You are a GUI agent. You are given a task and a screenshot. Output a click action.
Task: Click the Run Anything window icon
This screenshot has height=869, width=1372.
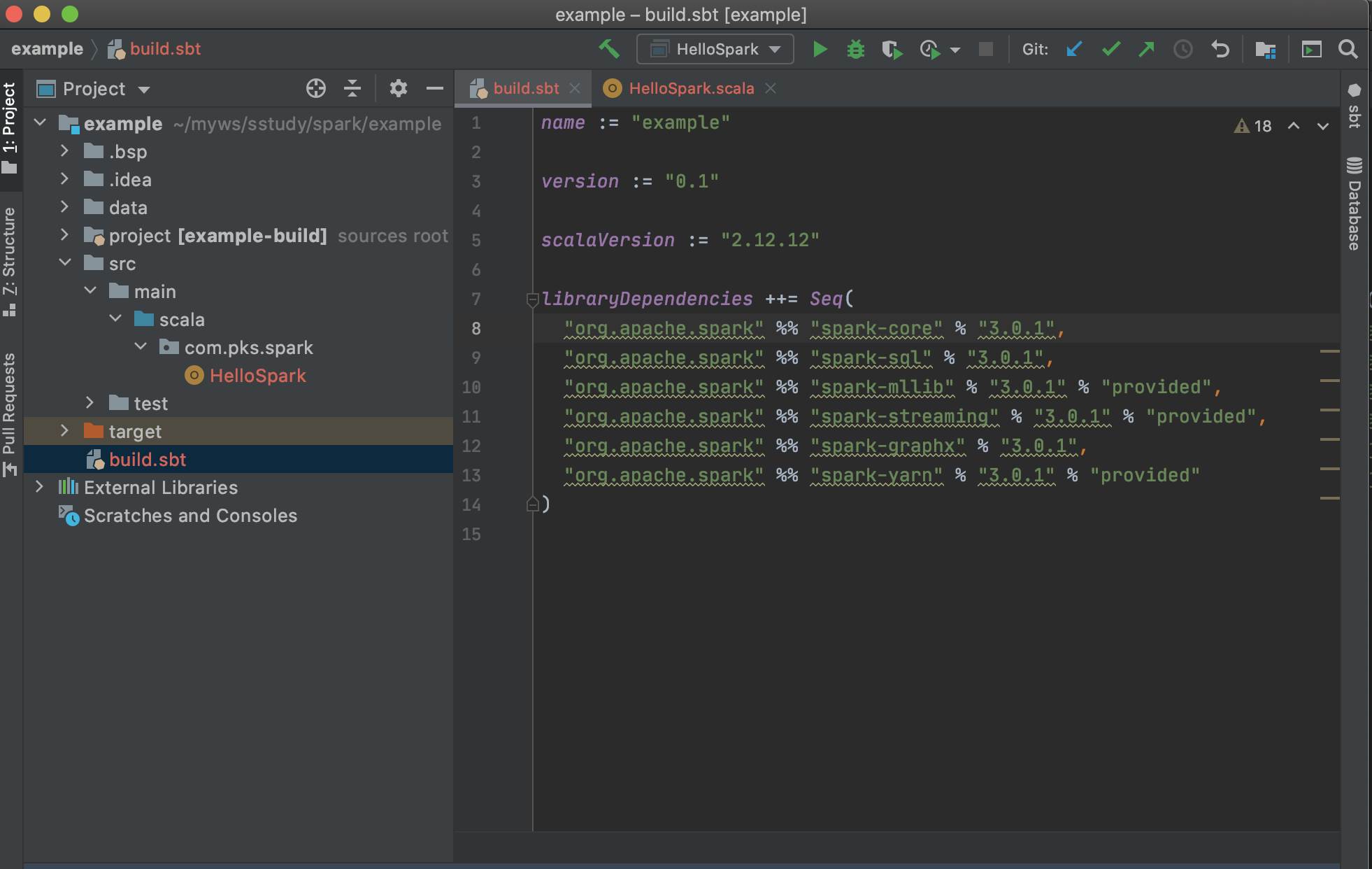(x=1311, y=49)
